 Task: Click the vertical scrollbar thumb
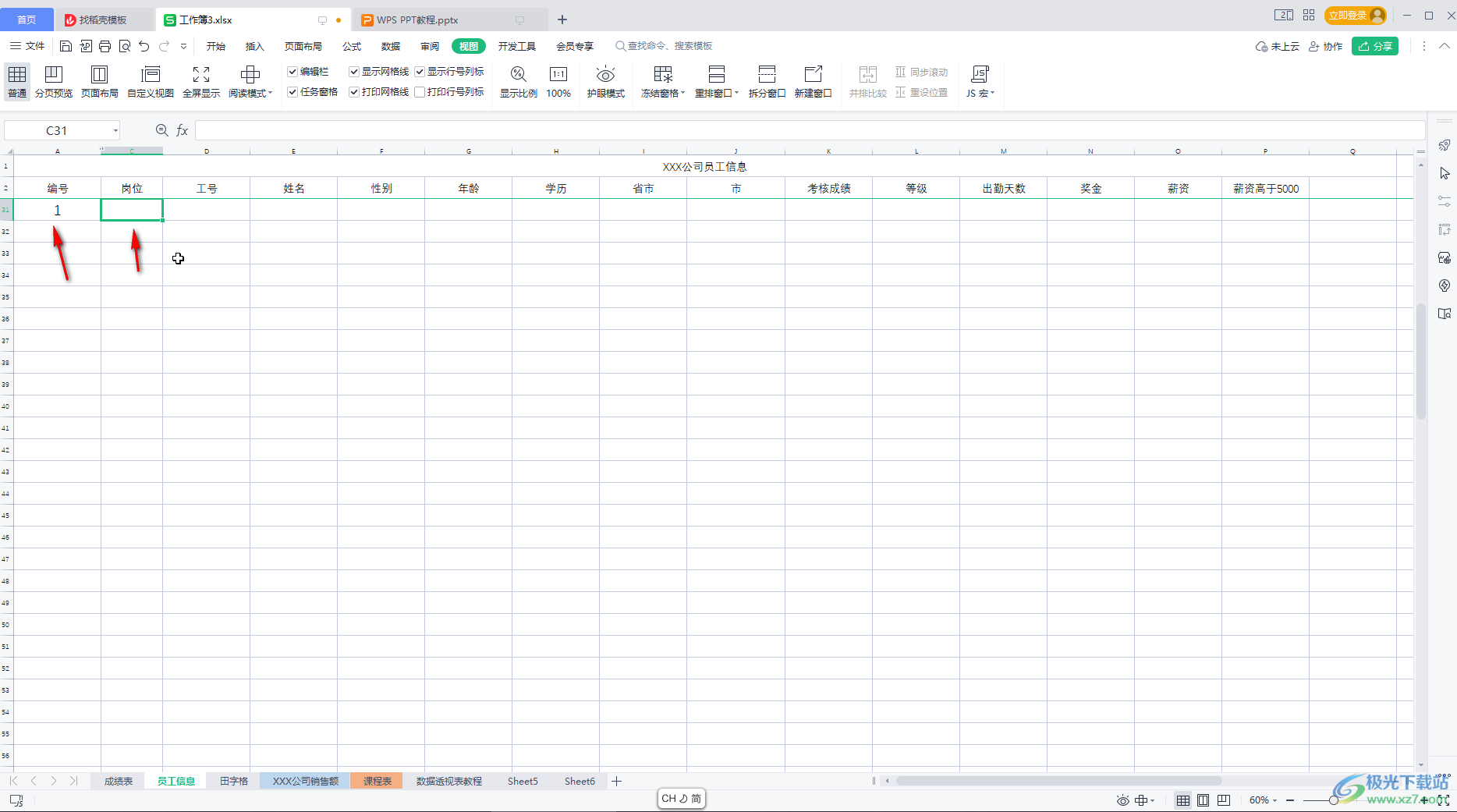point(1421,360)
